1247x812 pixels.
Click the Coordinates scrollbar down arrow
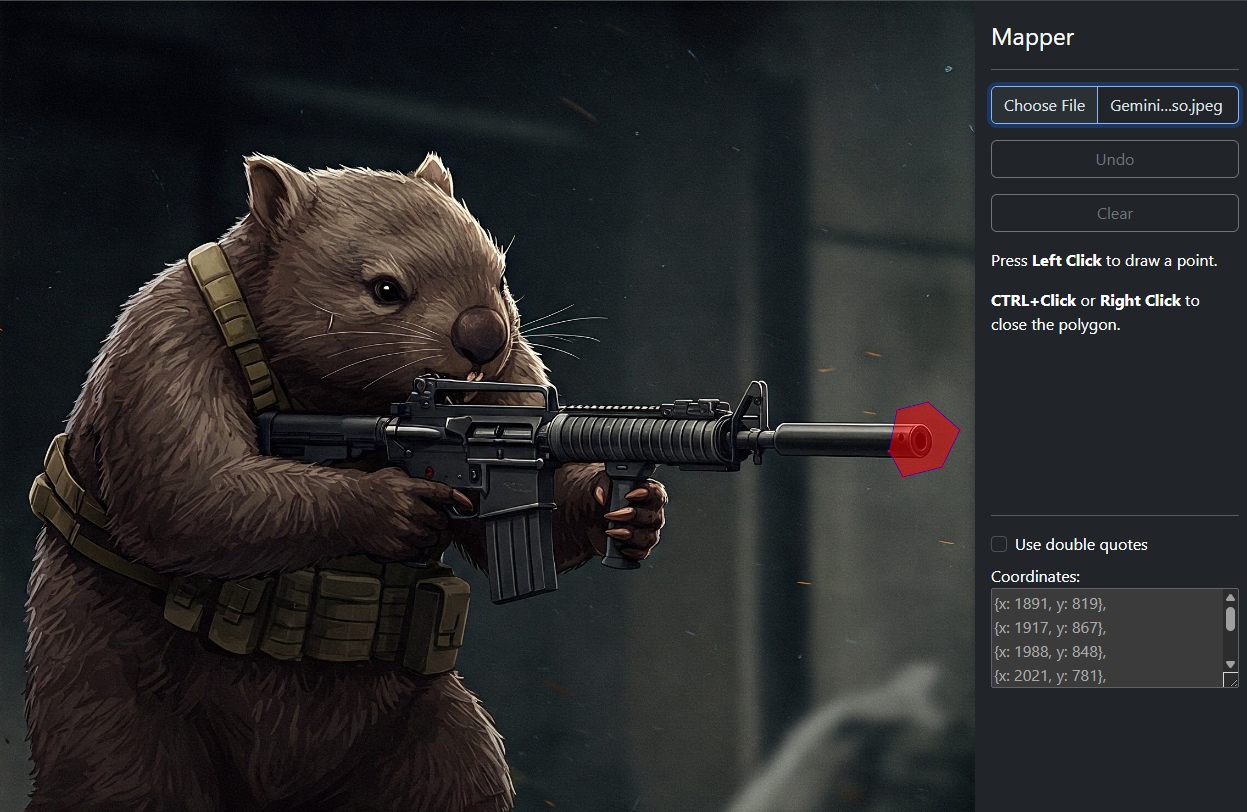pyautogui.click(x=1230, y=664)
